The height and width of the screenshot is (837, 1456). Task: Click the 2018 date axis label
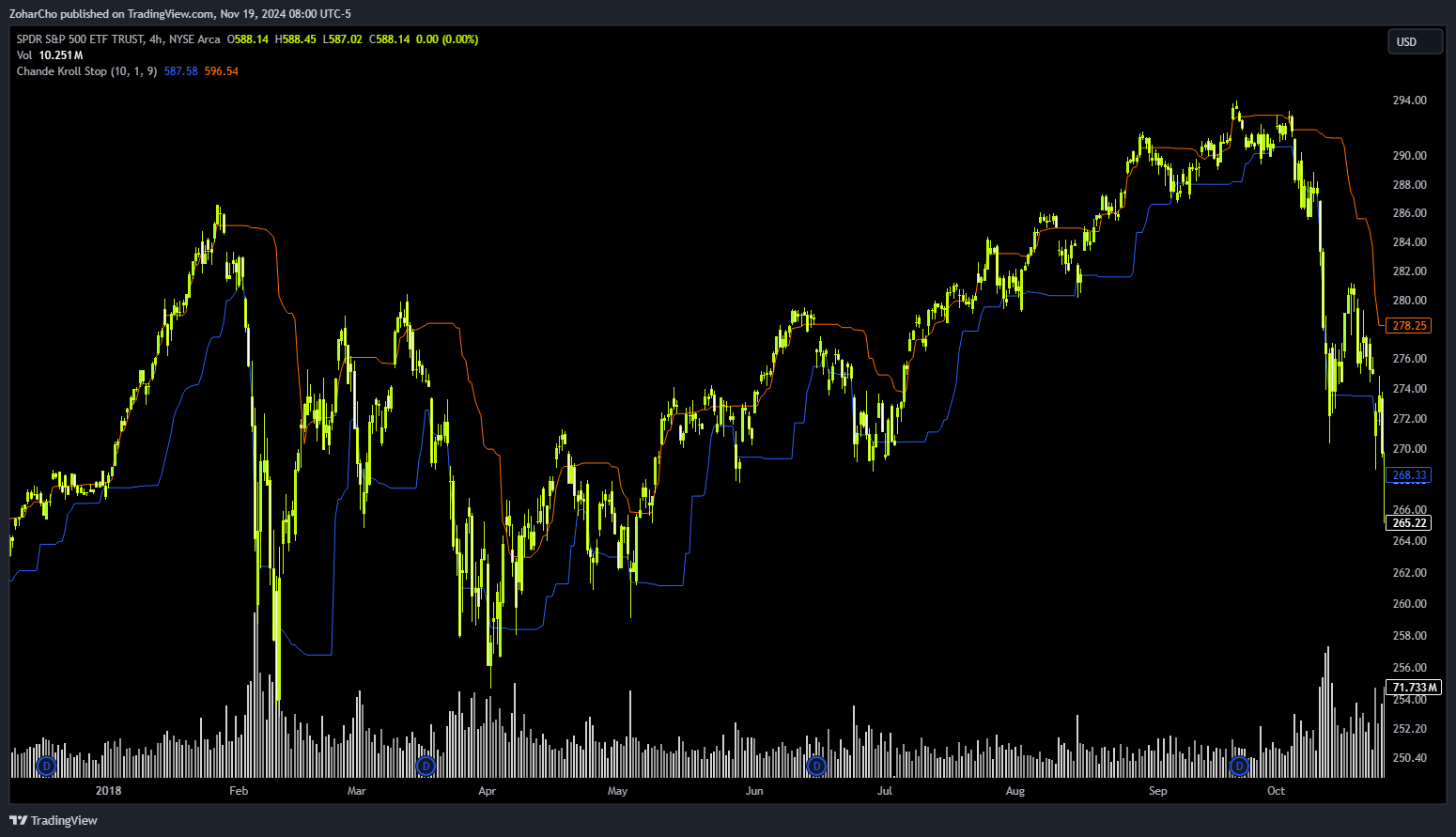point(109,791)
